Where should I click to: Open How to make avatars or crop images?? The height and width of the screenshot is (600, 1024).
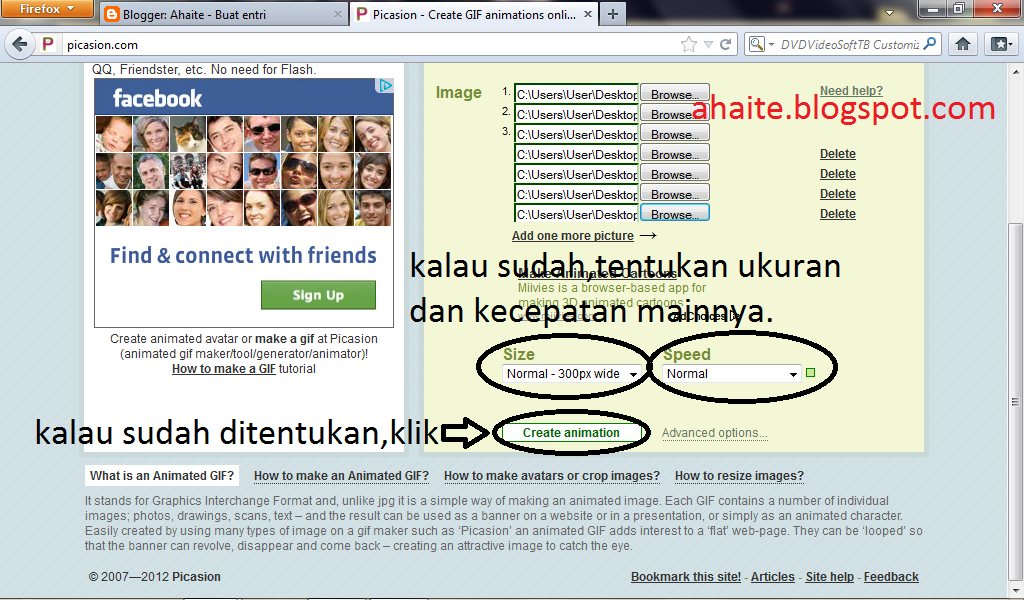[x=552, y=476]
